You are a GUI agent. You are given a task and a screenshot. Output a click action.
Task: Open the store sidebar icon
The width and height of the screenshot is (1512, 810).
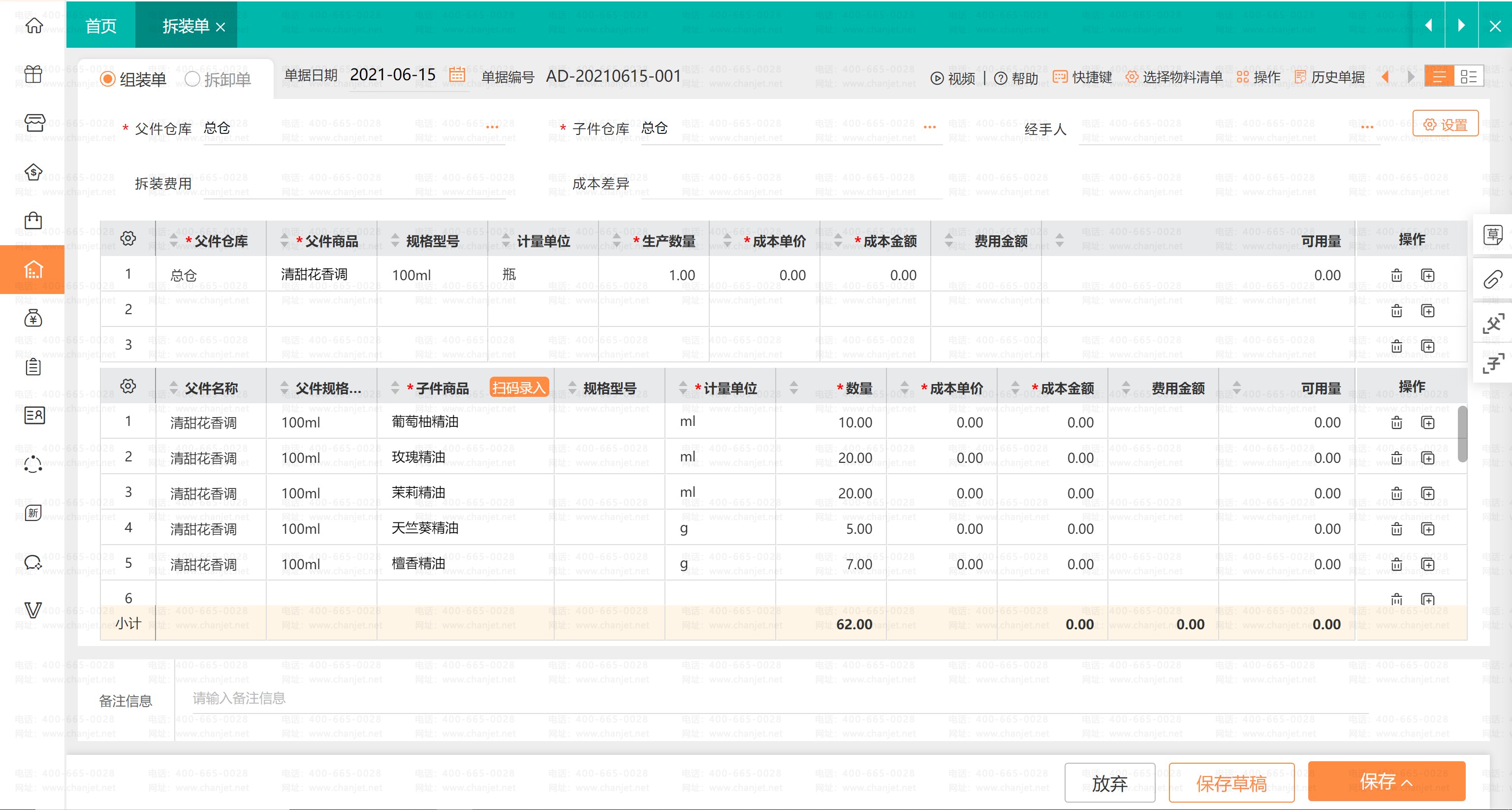(x=33, y=123)
